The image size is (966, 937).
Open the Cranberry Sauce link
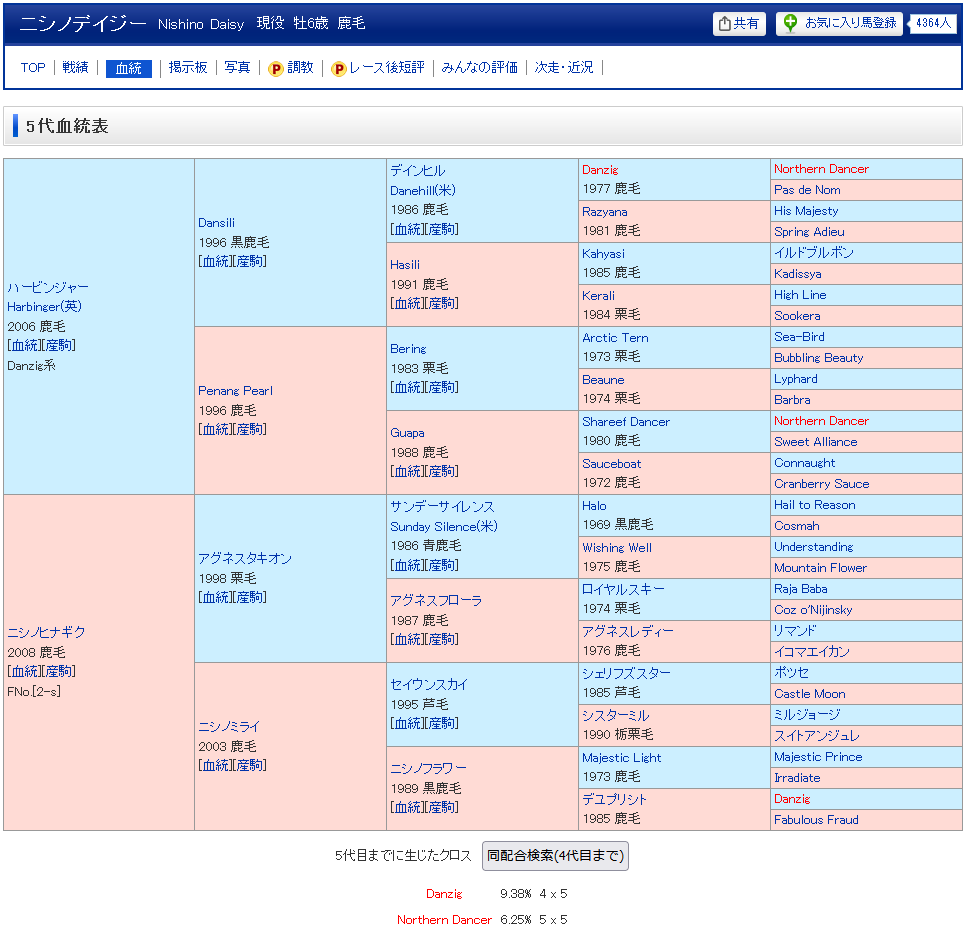(822, 484)
